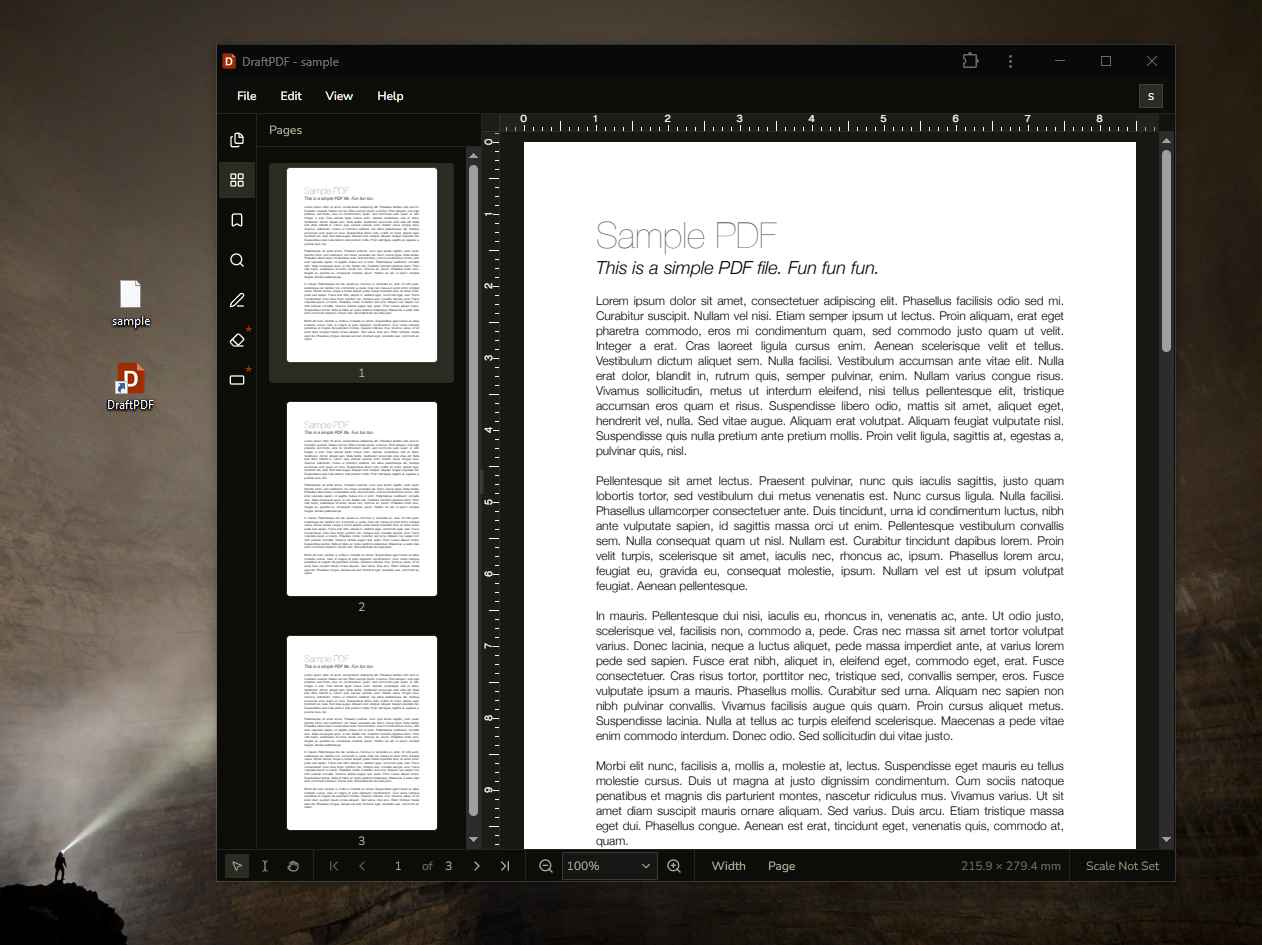Image resolution: width=1262 pixels, height=945 pixels.
Task: Click the zoom out magnifier control
Action: coord(545,866)
